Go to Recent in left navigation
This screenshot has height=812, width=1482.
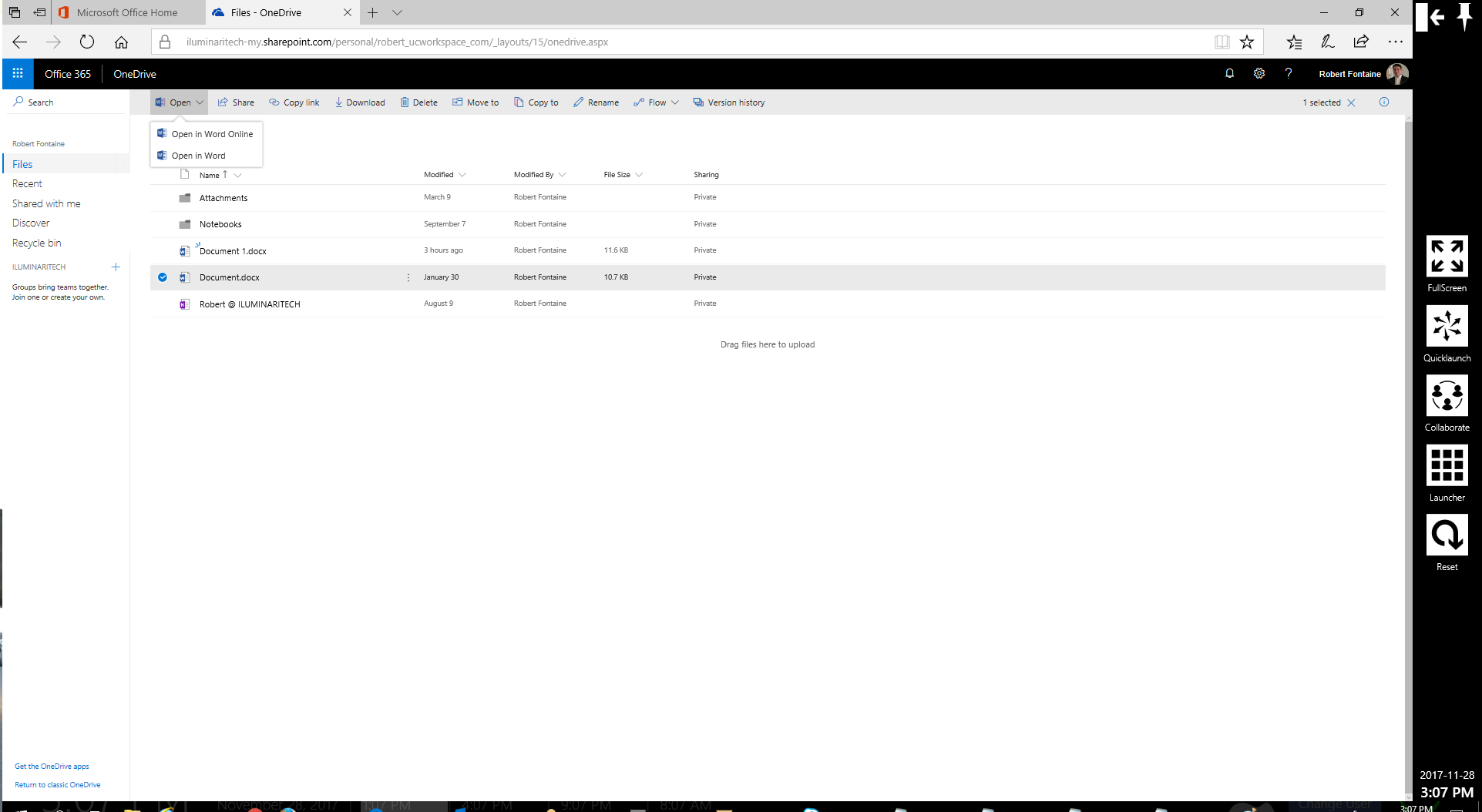click(27, 183)
